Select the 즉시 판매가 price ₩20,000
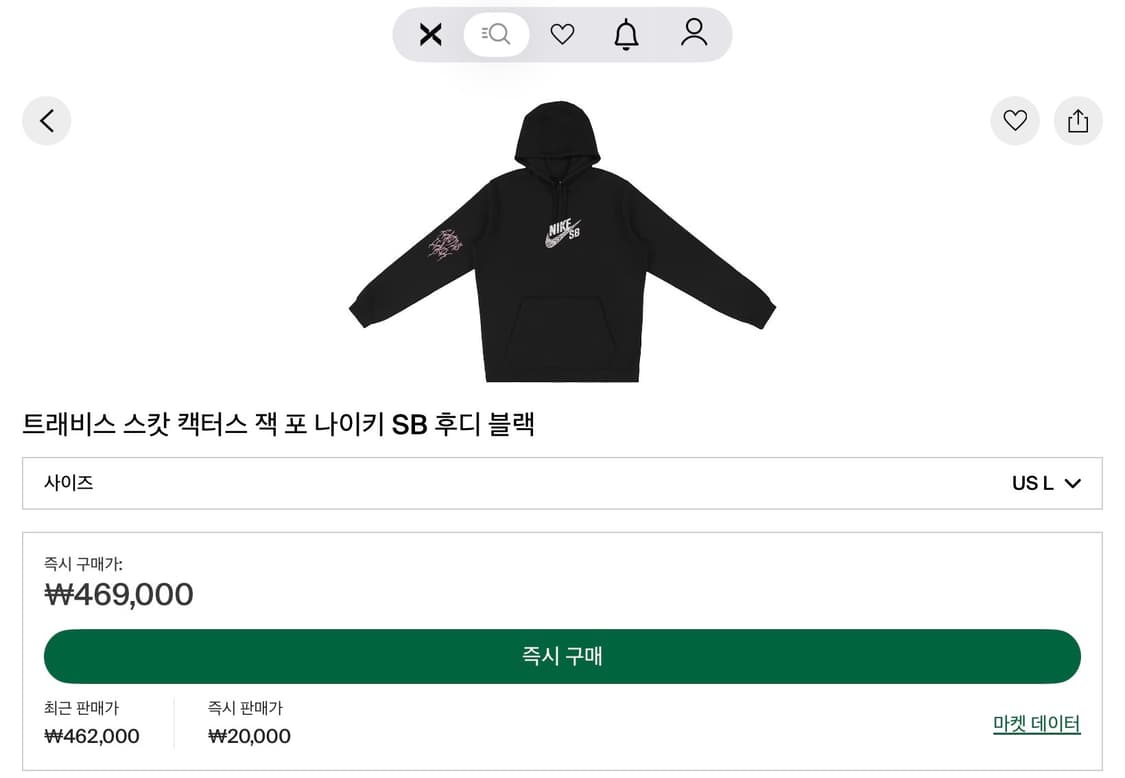Image resolution: width=1125 pixels, height=778 pixels. click(250, 736)
